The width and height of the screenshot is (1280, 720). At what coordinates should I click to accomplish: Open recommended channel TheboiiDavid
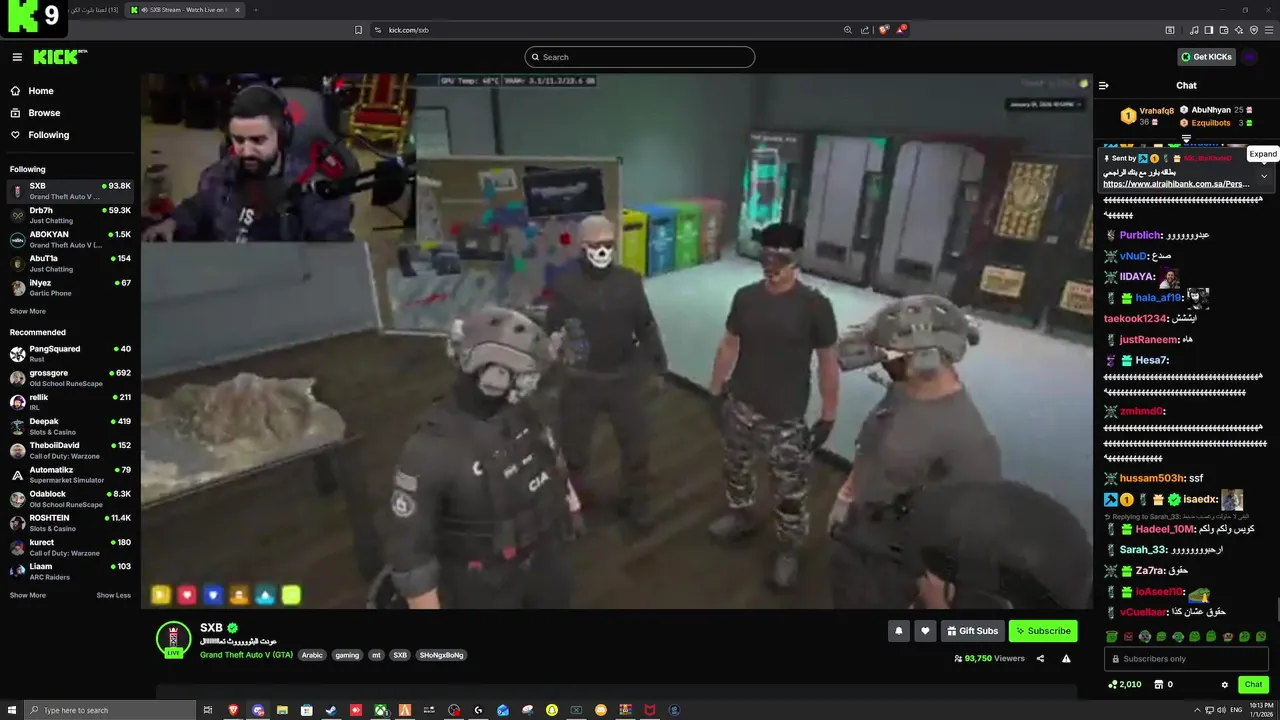tap(70, 450)
